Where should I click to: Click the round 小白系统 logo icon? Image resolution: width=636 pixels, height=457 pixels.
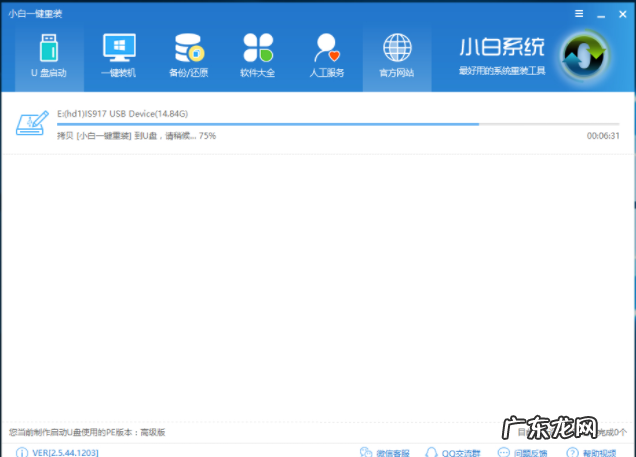click(x=584, y=56)
